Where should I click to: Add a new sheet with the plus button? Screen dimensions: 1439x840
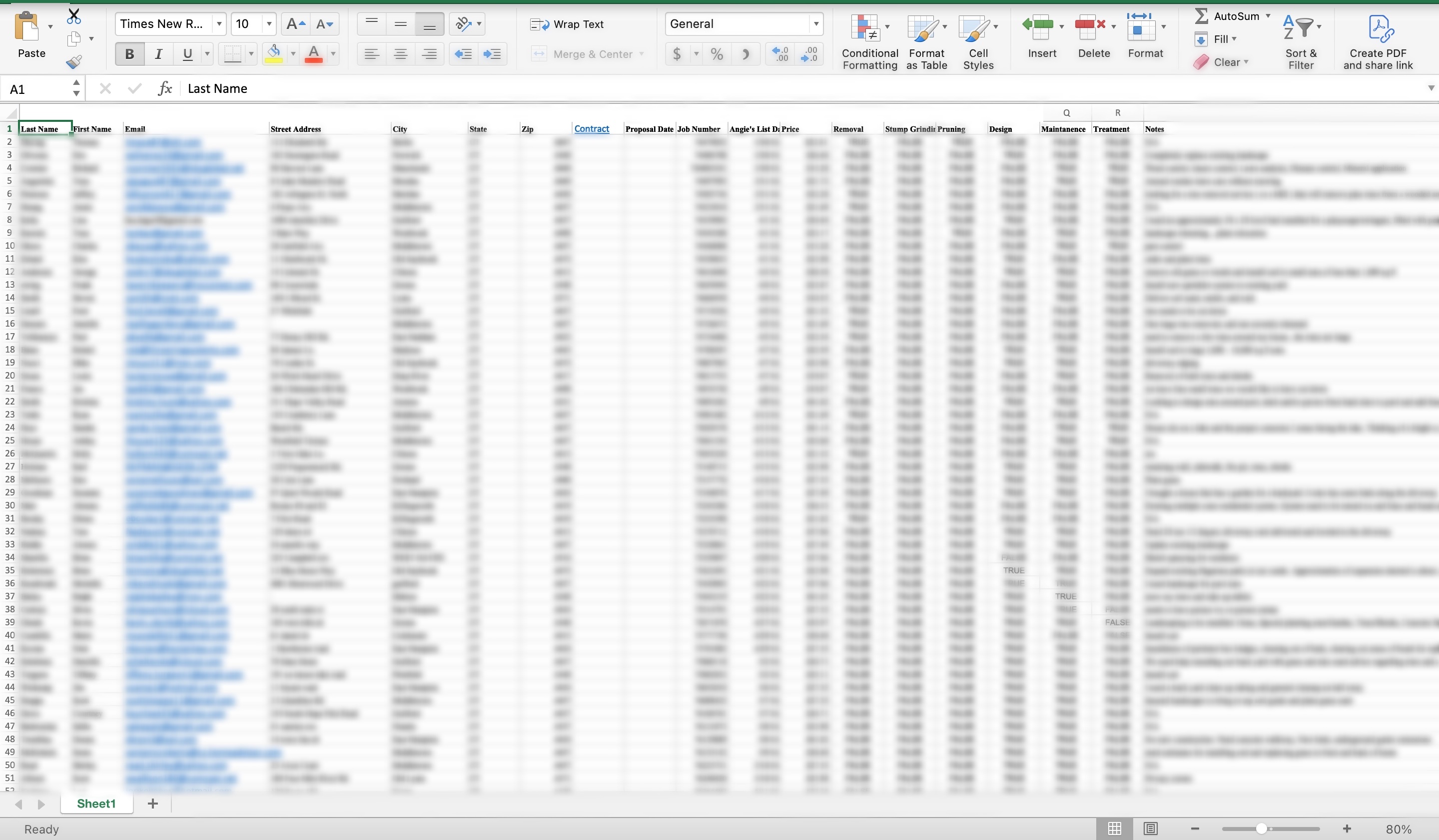coord(152,803)
